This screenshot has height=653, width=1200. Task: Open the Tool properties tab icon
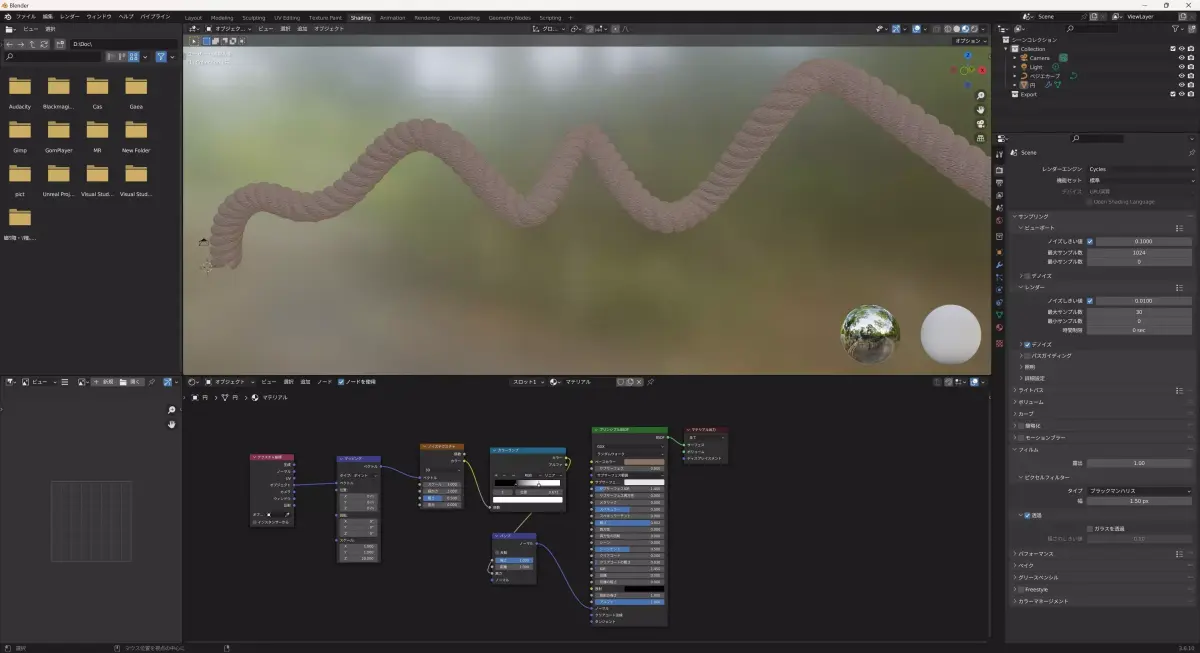tap(999, 154)
